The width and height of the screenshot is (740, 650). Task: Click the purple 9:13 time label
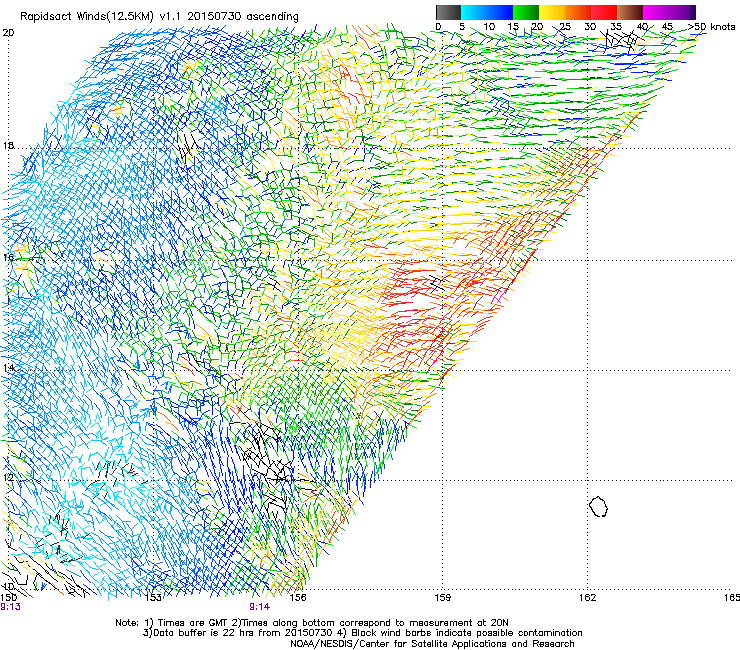tap(10, 607)
